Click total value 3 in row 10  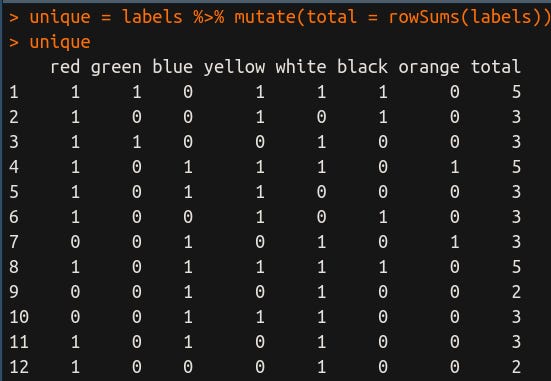(x=516, y=317)
